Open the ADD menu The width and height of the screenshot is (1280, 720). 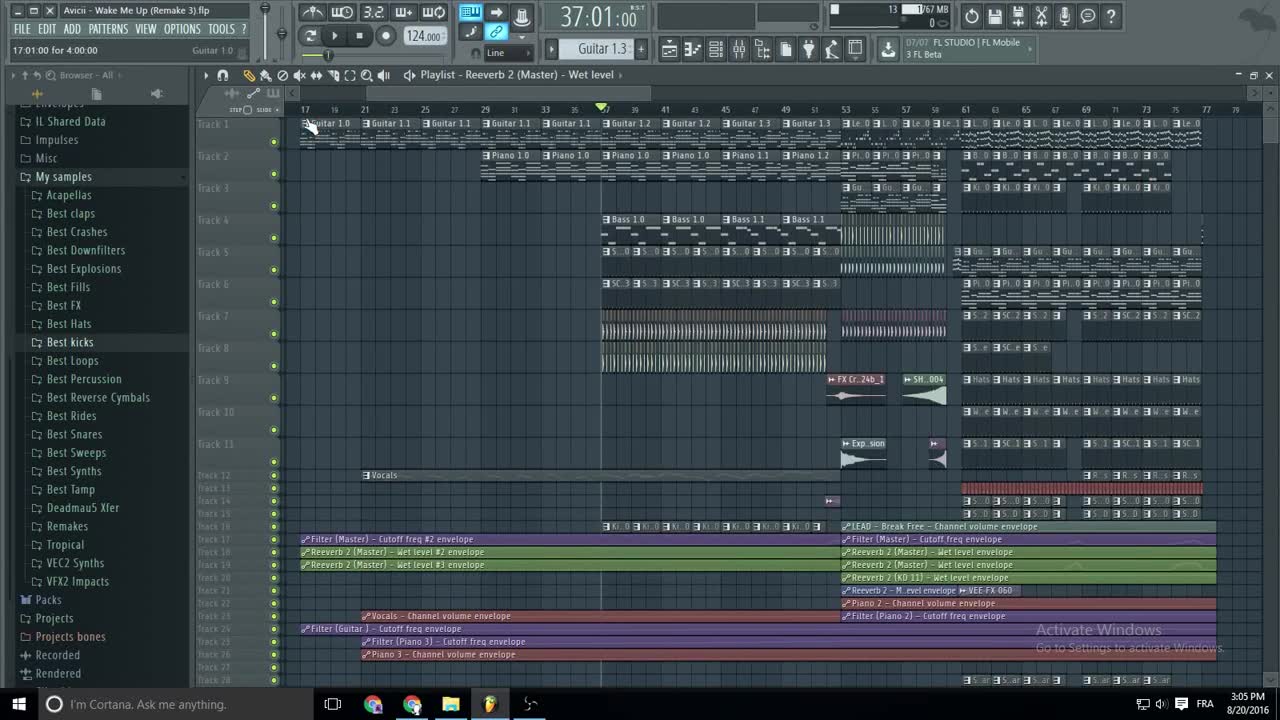[x=72, y=29]
